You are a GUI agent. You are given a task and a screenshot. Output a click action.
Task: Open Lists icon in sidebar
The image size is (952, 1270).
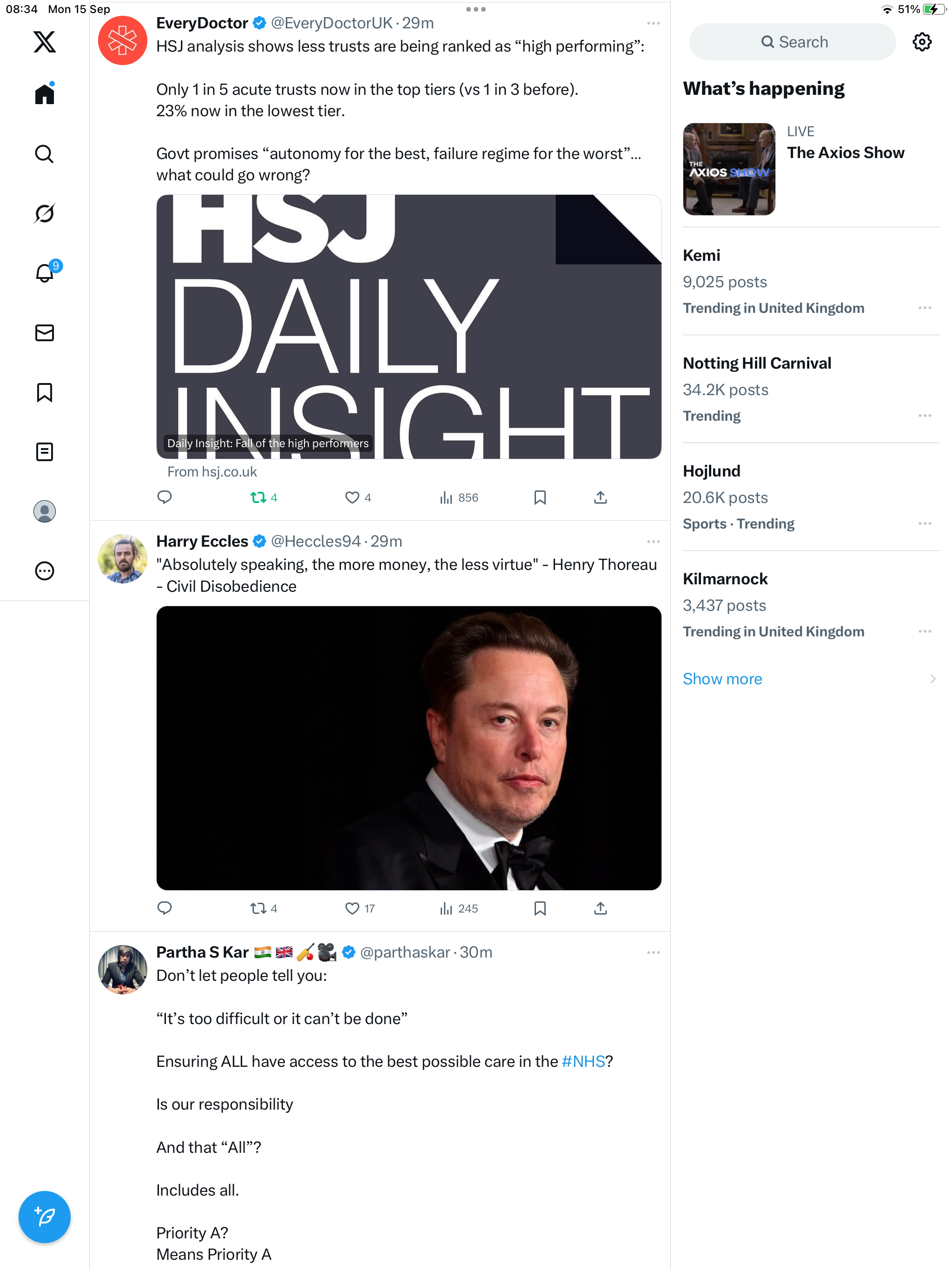tap(44, 452)
